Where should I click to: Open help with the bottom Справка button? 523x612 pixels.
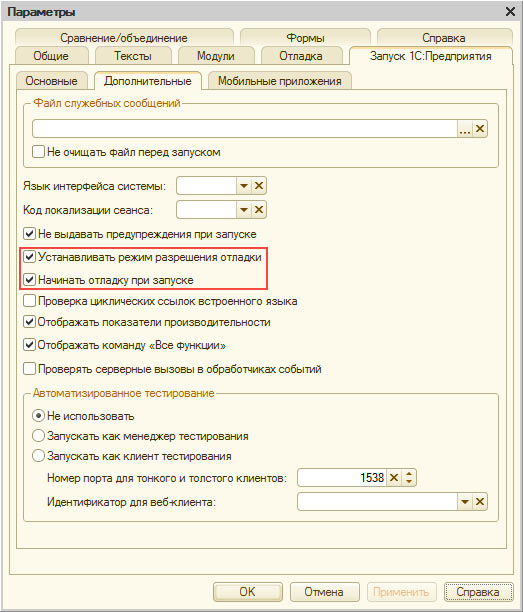coord(478,592)
